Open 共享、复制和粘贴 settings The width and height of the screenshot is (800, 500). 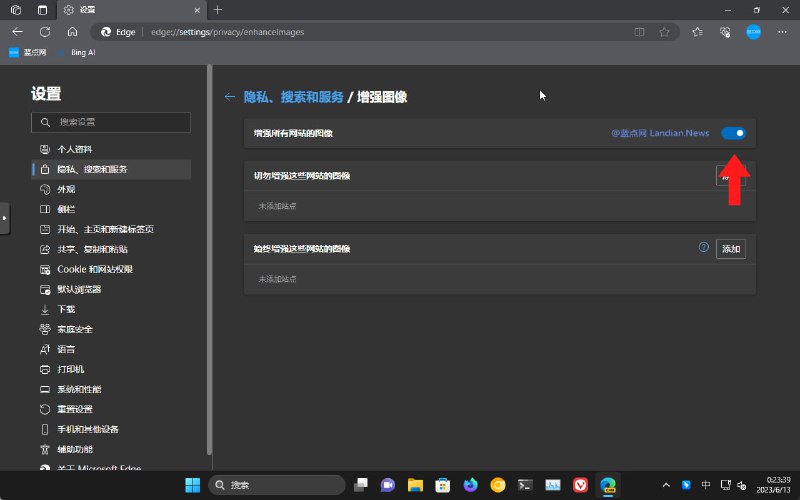[111, 249]
